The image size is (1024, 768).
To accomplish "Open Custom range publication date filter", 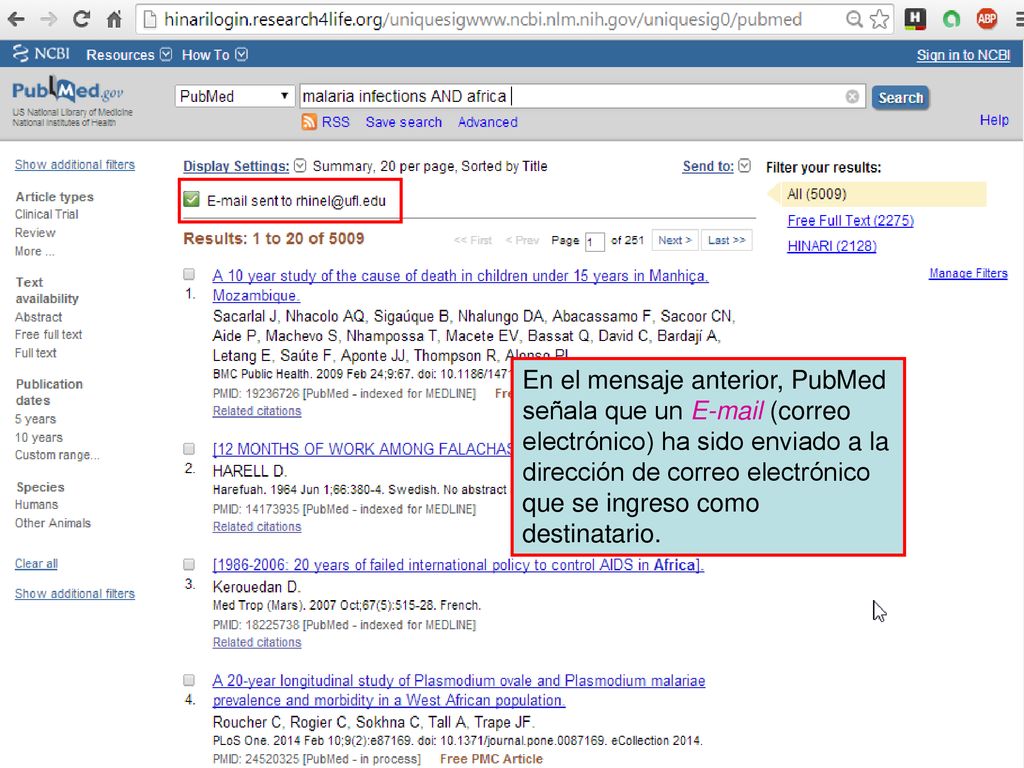I will [x=57, y=455].
